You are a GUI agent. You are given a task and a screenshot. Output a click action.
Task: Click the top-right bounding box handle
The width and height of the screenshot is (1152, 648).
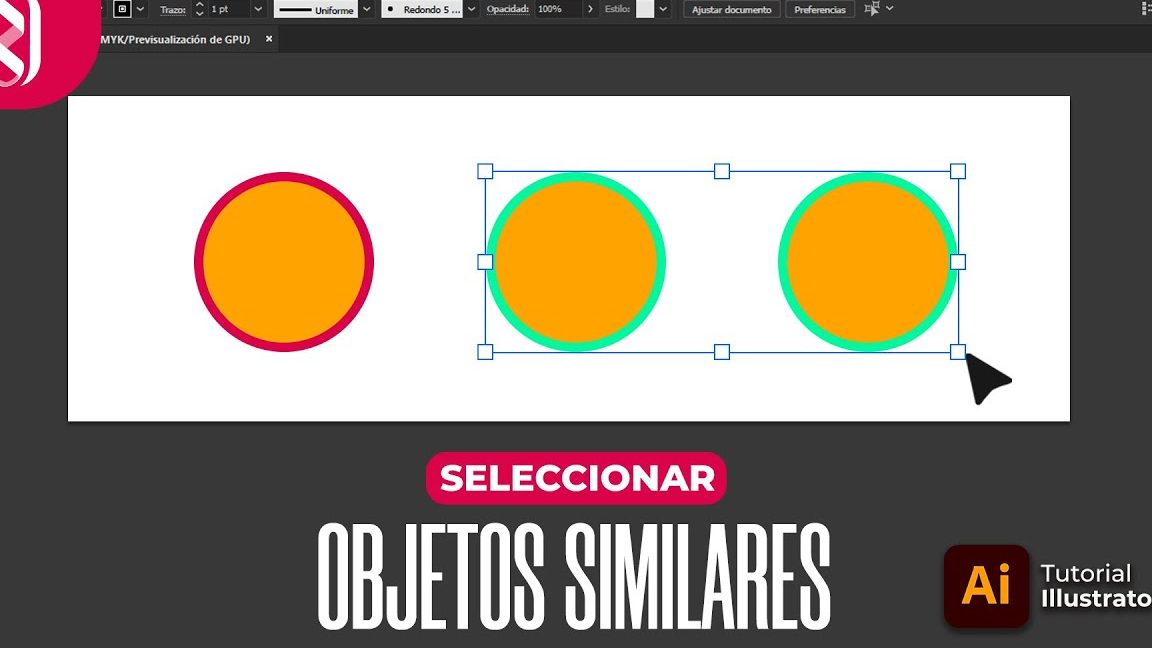coord(958,171)
